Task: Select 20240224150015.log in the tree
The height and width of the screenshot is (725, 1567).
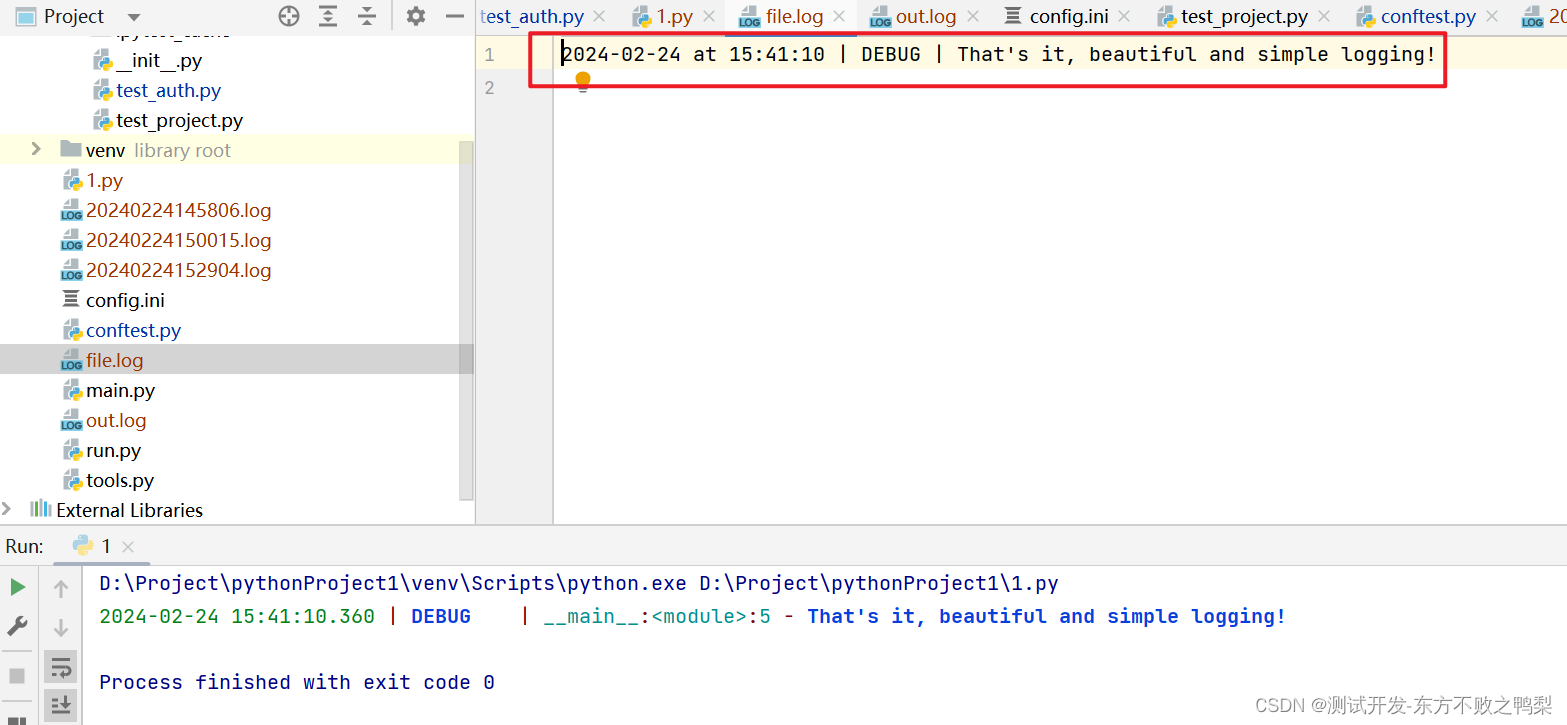Action: tap(167, 240)
